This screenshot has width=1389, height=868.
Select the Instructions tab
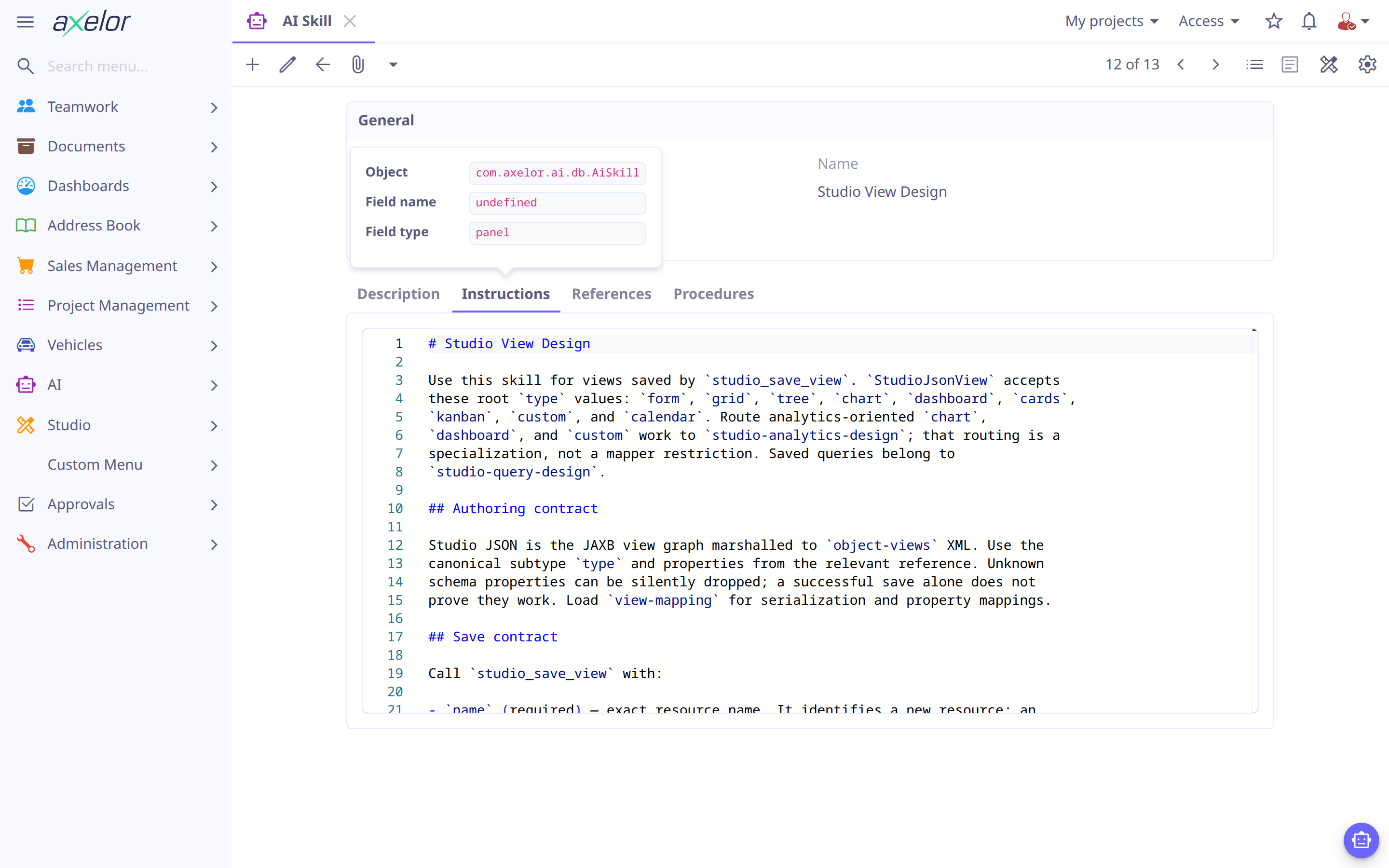(x=505, y=294)
